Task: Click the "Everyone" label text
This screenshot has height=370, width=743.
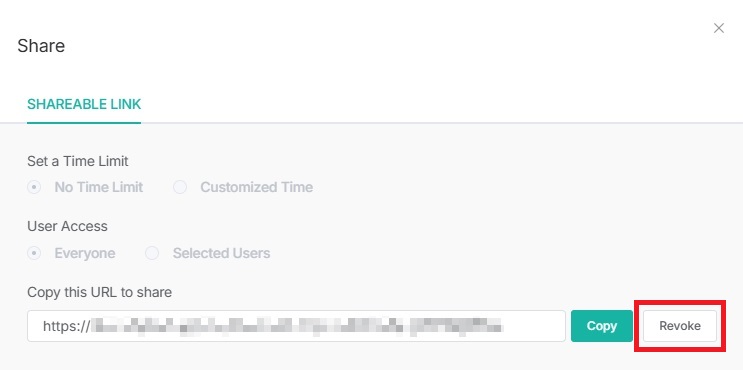Action: tap(85, 253)
